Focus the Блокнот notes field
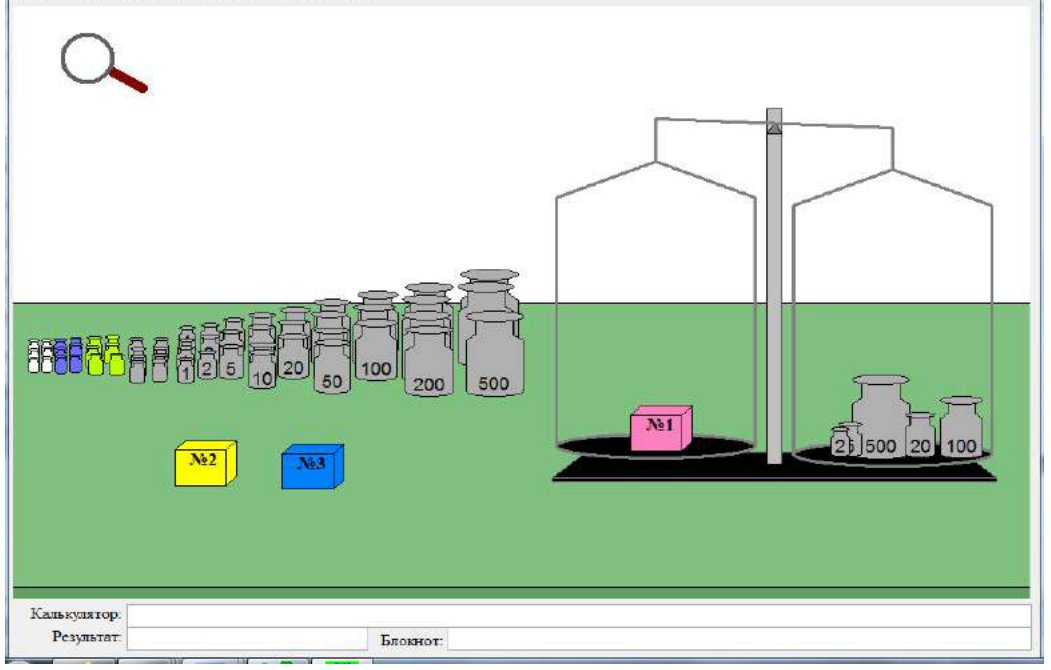The image size is (1051, 670). (739, 639)
